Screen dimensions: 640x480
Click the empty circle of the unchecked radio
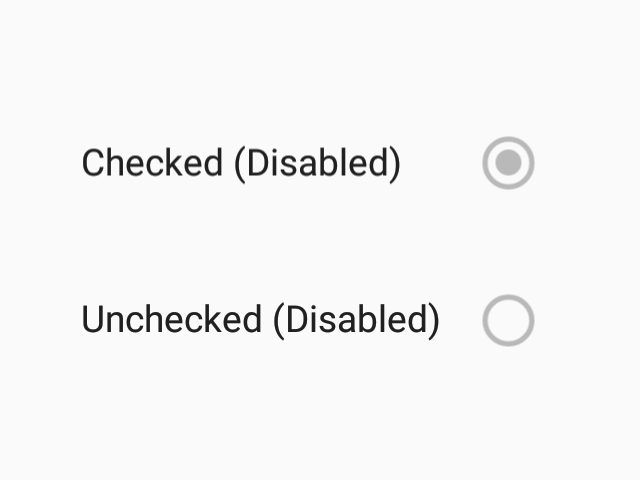[x=508, y=321]
